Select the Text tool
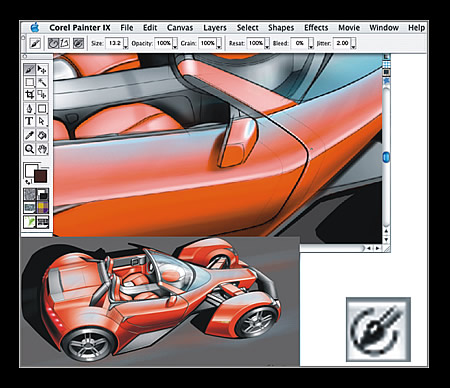The width and height of the screenshot is (450, 388). click(29, 121)
